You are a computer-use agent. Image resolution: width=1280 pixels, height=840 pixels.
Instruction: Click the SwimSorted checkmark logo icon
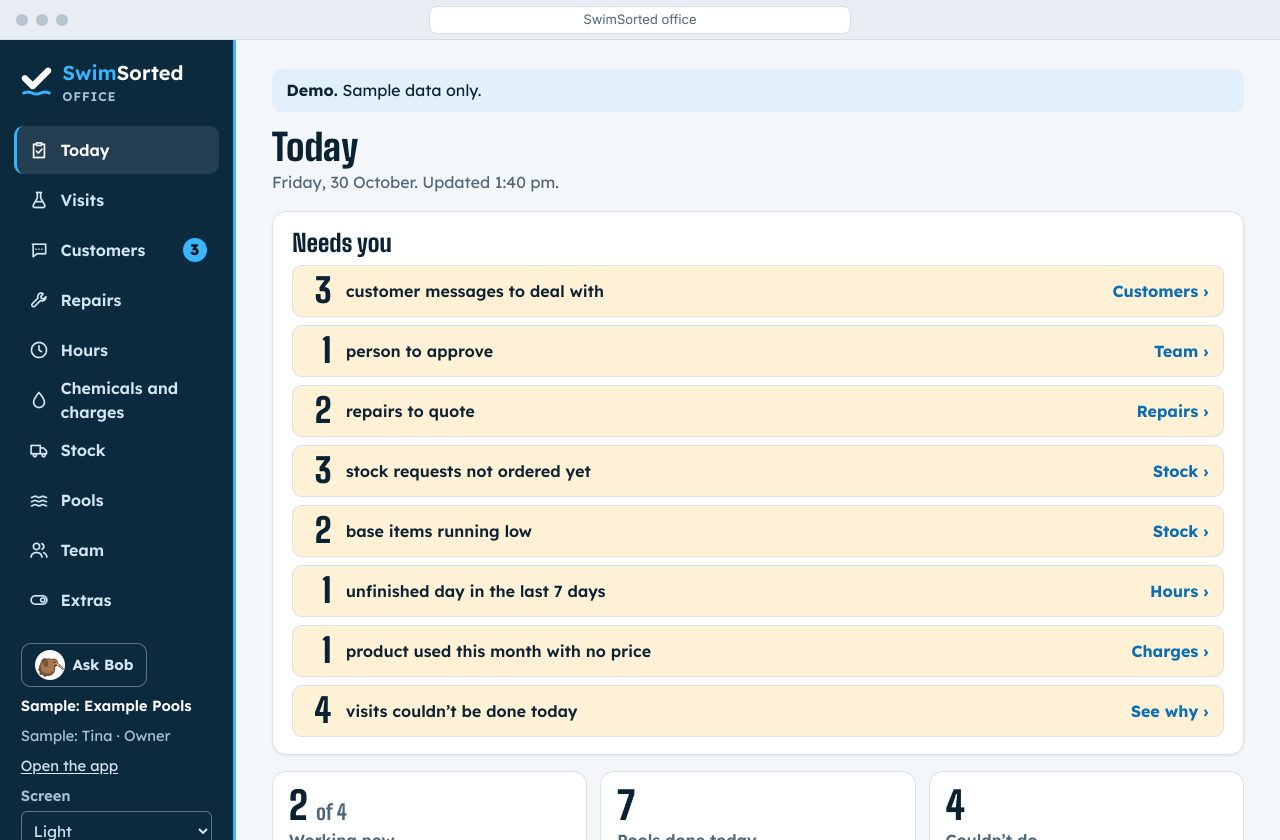click(36, 82)
